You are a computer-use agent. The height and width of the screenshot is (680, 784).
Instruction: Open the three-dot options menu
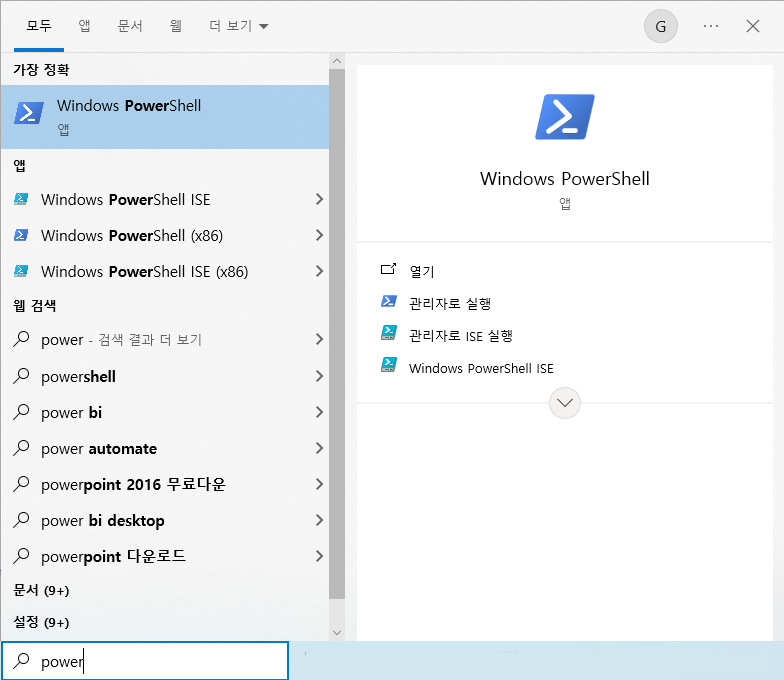coord(710,26)
